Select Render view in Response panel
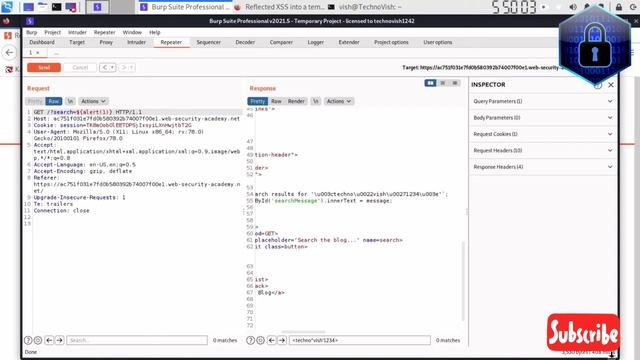The height and width of the screenshot is (360, 640). point(296,101)
